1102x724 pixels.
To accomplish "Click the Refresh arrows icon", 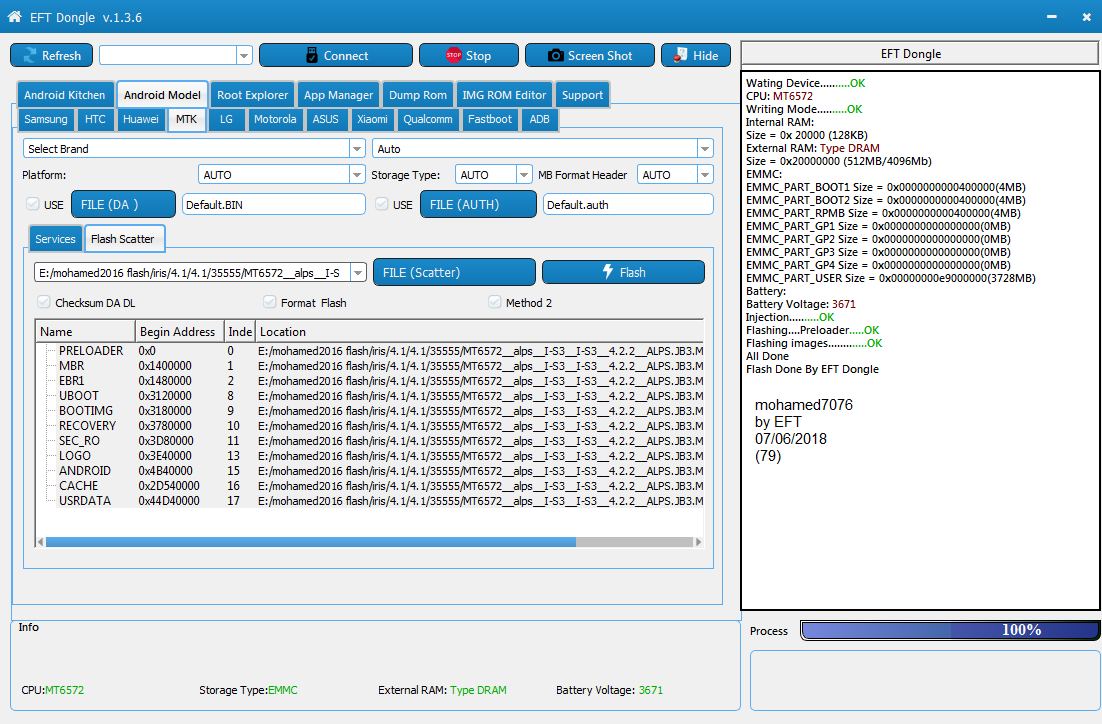I will tap(30, 56).
